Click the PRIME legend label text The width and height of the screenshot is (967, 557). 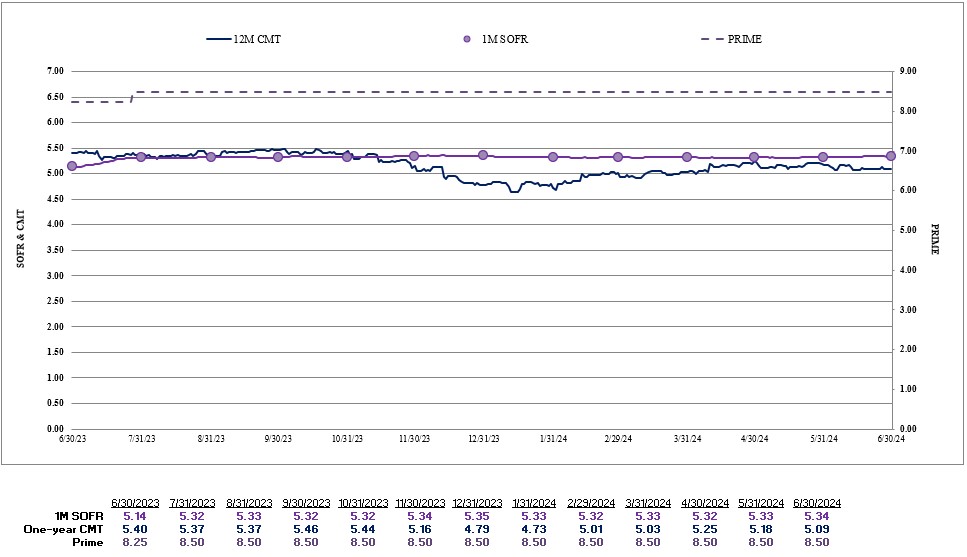coord(747,39)
